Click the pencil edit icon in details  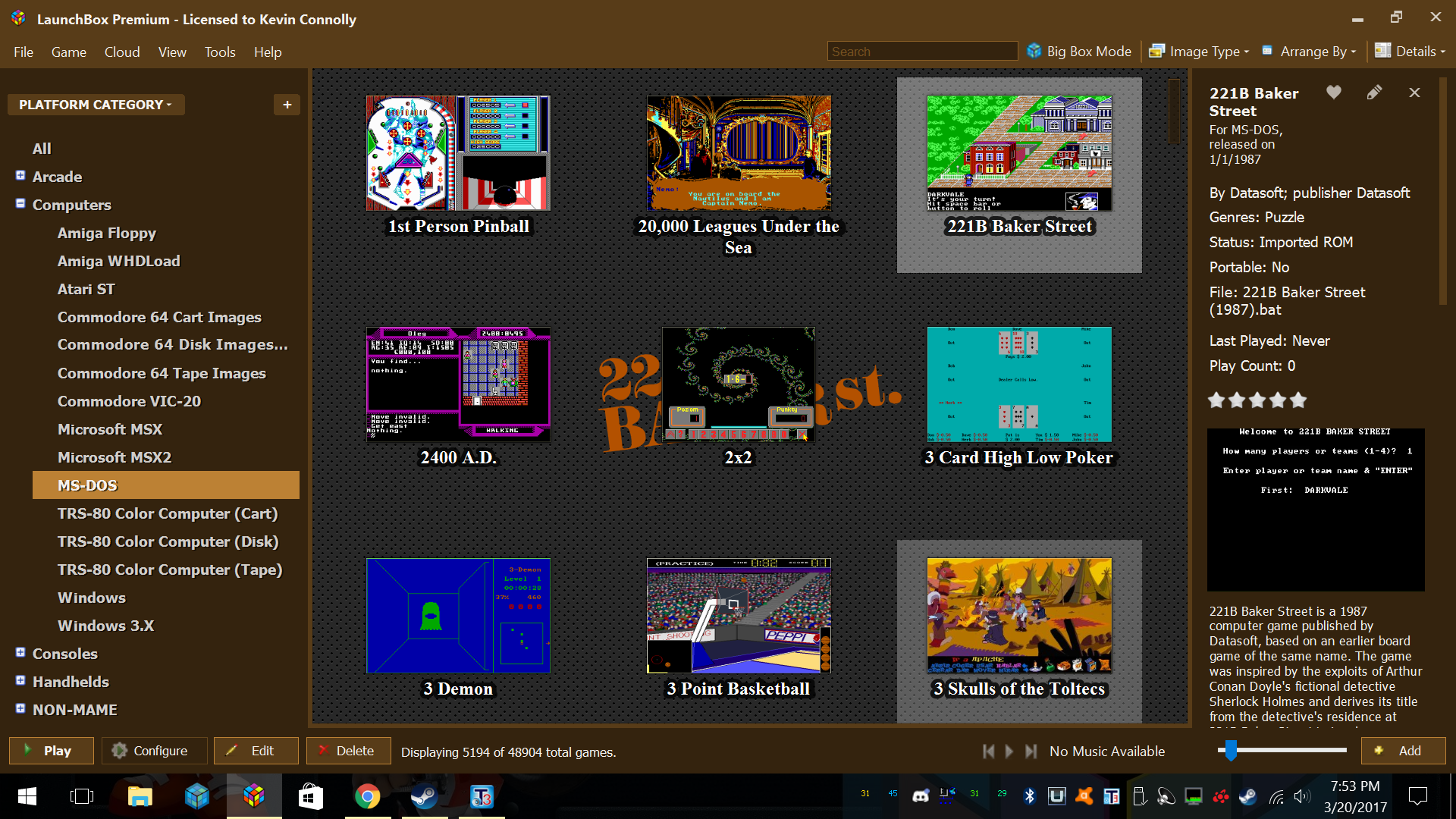(x=1374, y=93)
